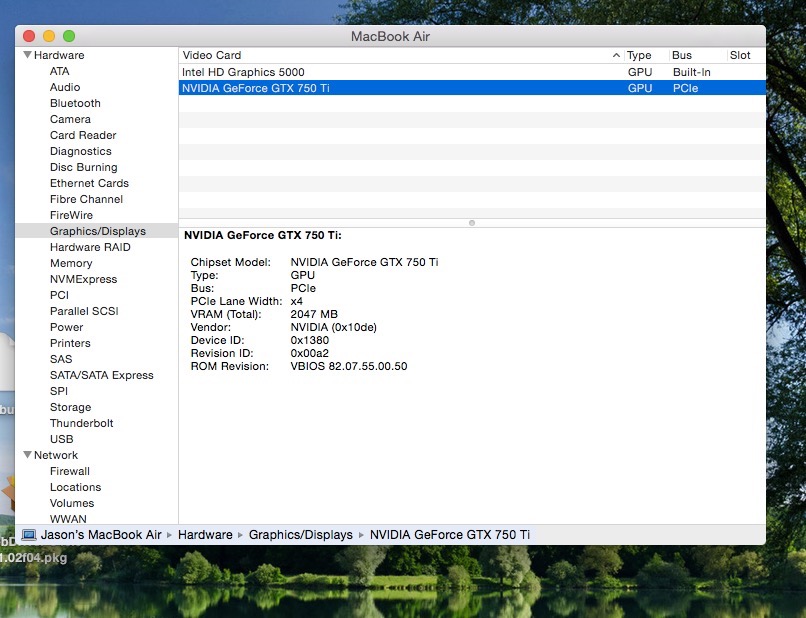This screenshot has height=618, width=806.
Task: Collapse the Network section triangle
Action: click(x=28, y=455)
